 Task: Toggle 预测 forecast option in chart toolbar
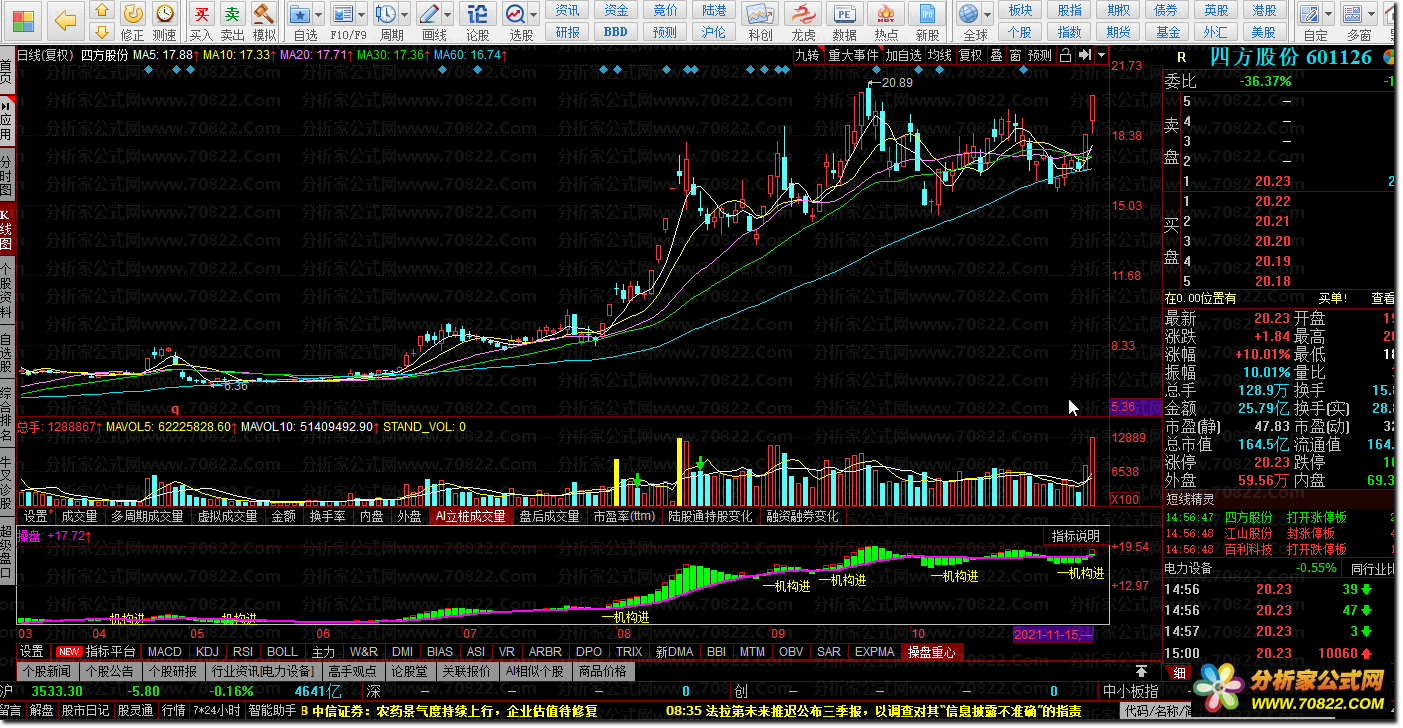pos(1040,56)
